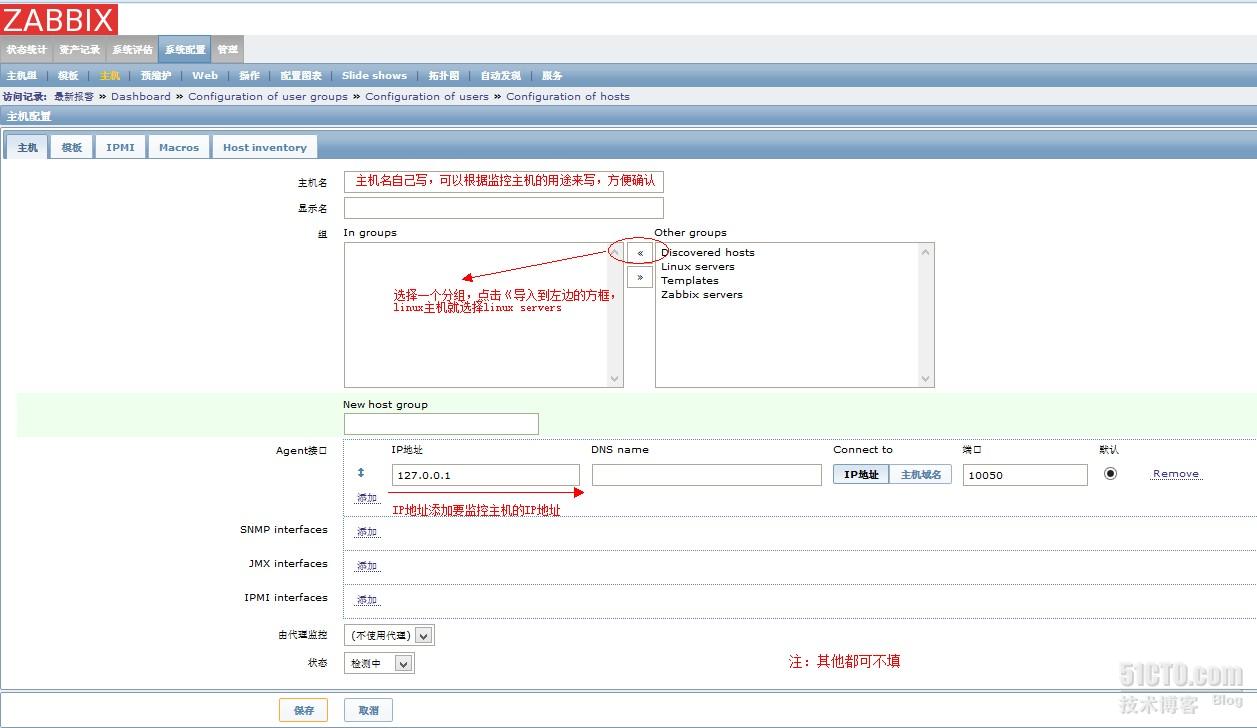Screen dimensions: 1257x728
Task: Go to 操作 submenu
Action: tap(249, 75)
